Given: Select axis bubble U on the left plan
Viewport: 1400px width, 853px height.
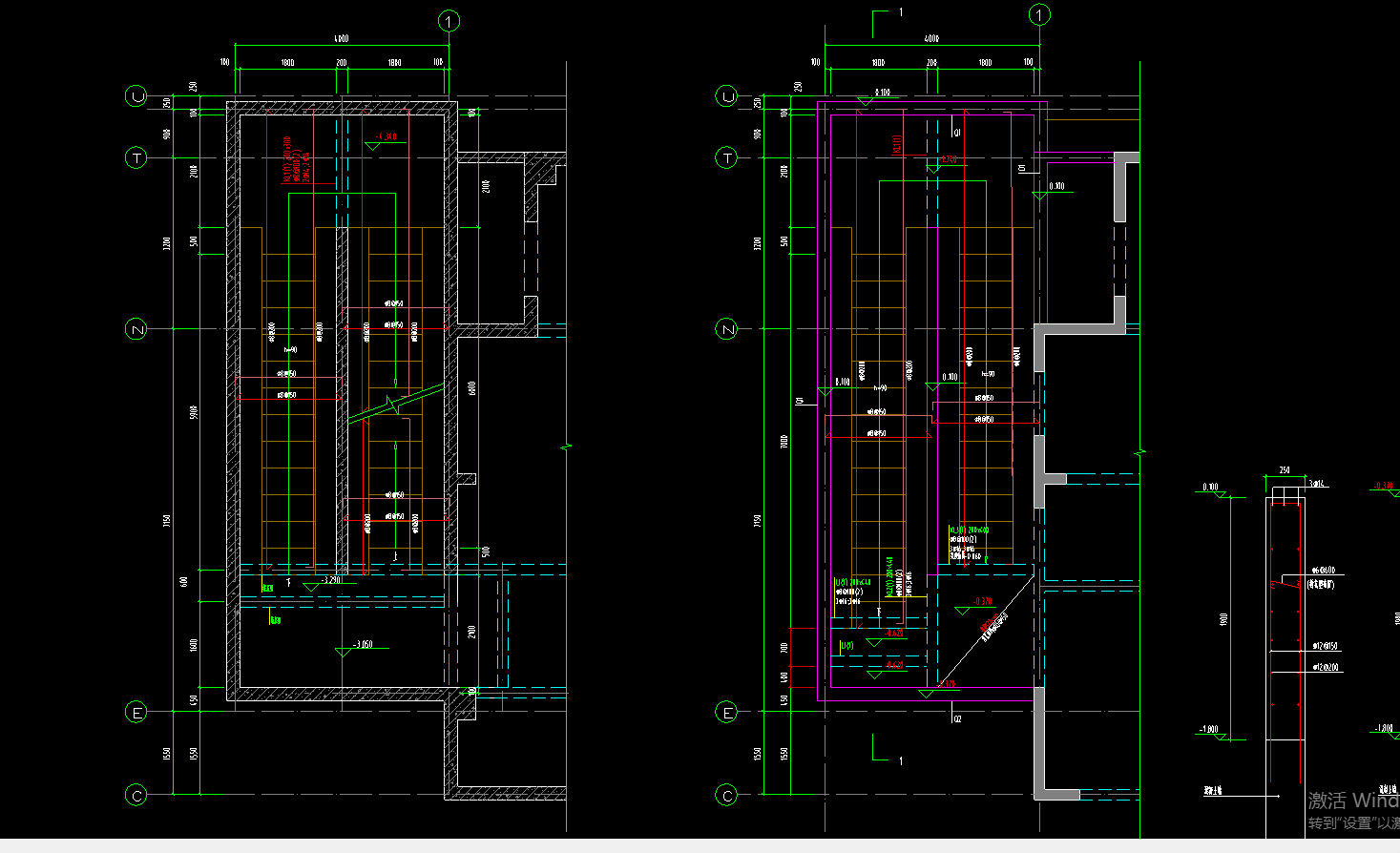Looking at the screenshot, I should coord(136,96).
